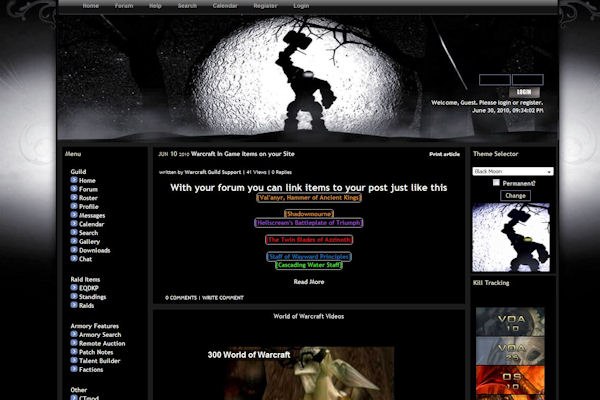The height and width of the screenshot is (400, 600).
Task: Open the Black Moon theme dropdown
Action: tap(513, 171)
